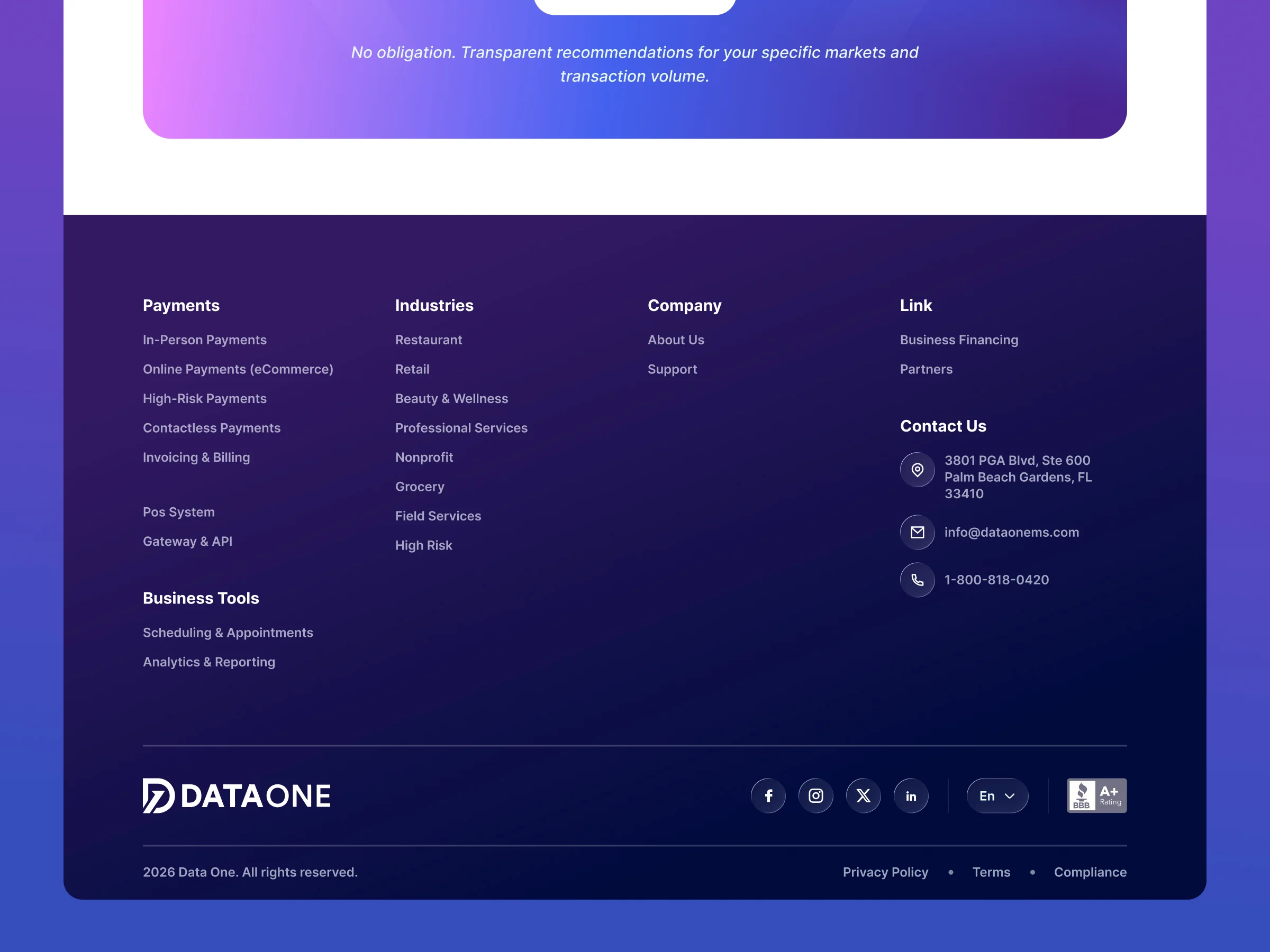Click the 3801 PGA Blvd address

tap(1019, 477)
